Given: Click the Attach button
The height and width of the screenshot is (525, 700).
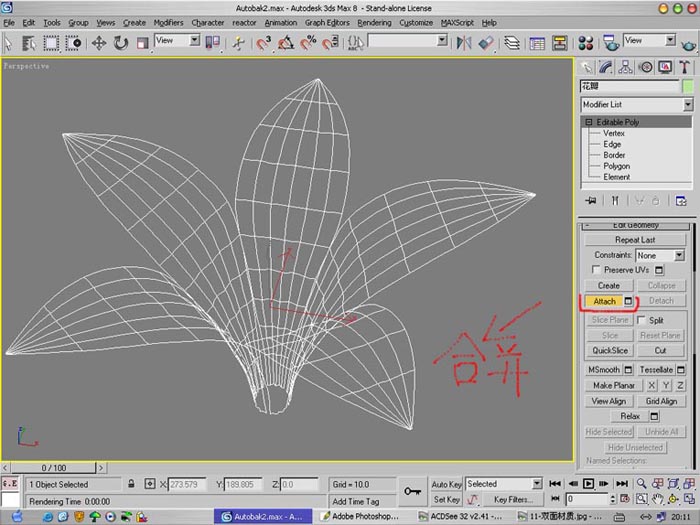Looking at the screenshot, I should point(604,301).
